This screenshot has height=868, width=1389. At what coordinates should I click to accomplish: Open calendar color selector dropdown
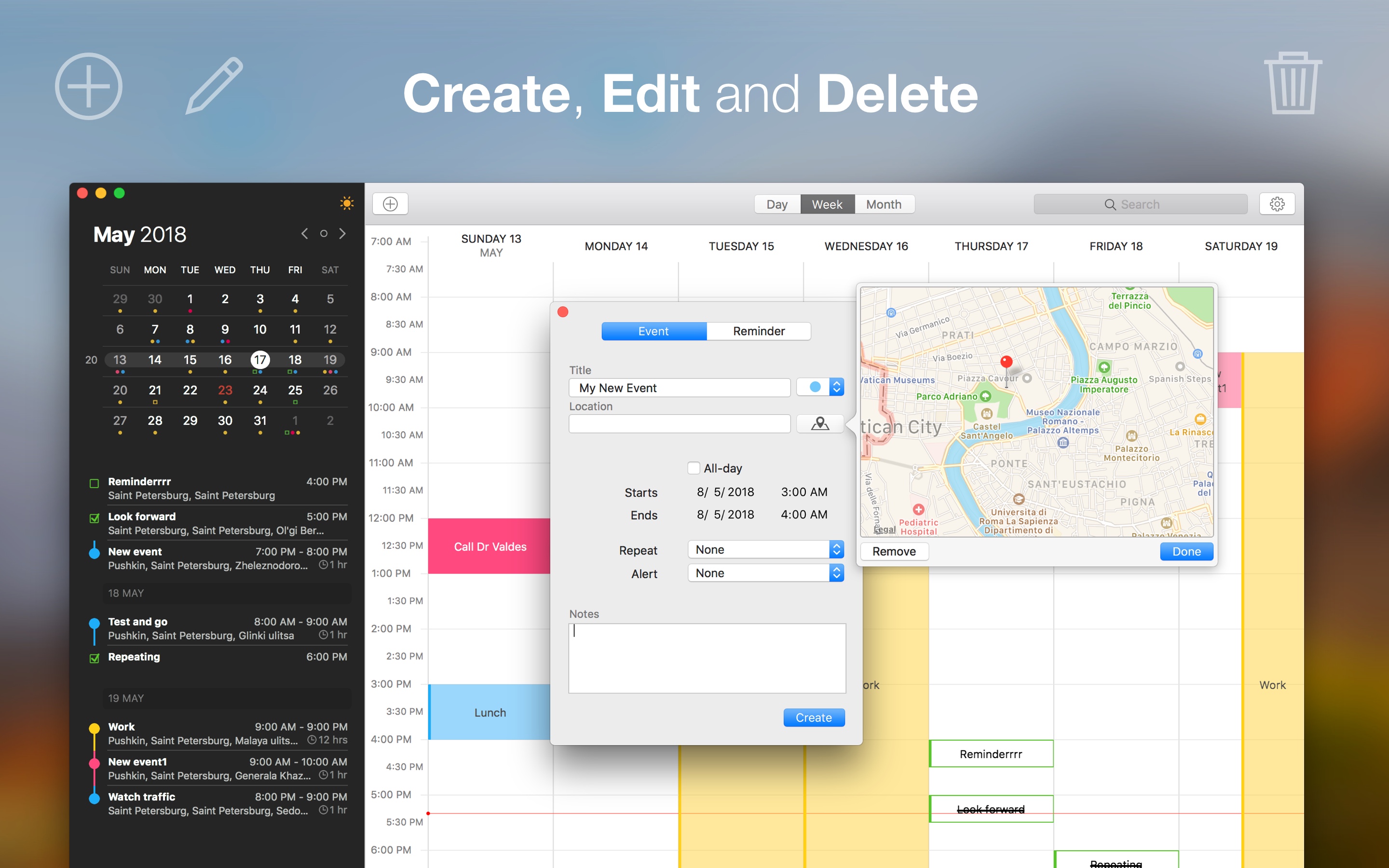[821, 388]
